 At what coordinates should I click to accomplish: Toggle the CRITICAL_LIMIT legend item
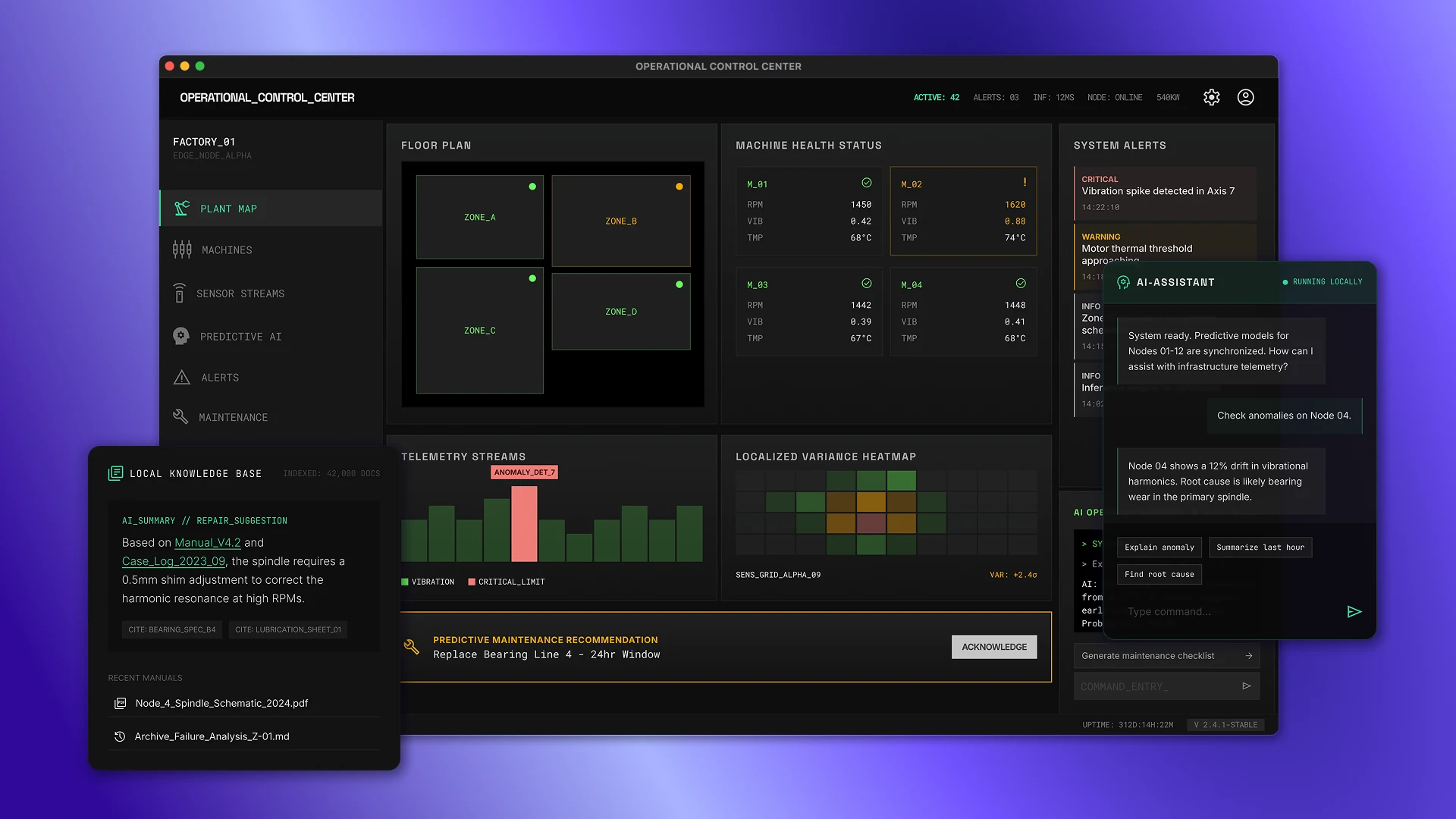pyautogui.click(x=506, y=582)
